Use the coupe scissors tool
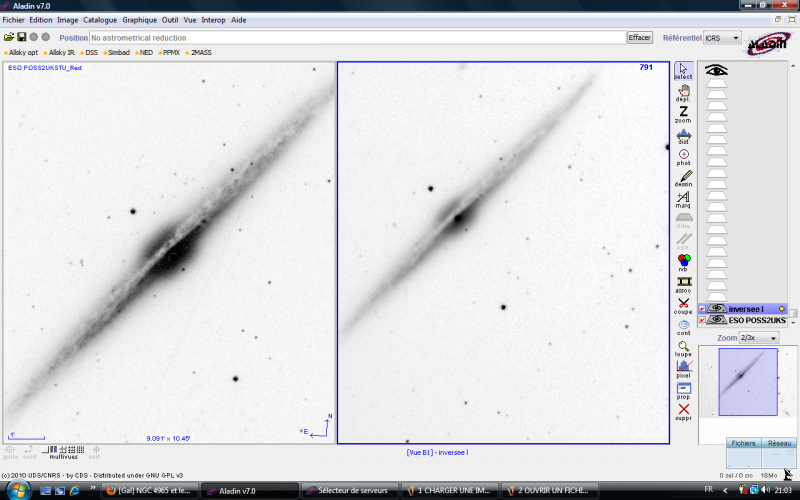This screenshot has width=800, height=500. coord(684,306)
